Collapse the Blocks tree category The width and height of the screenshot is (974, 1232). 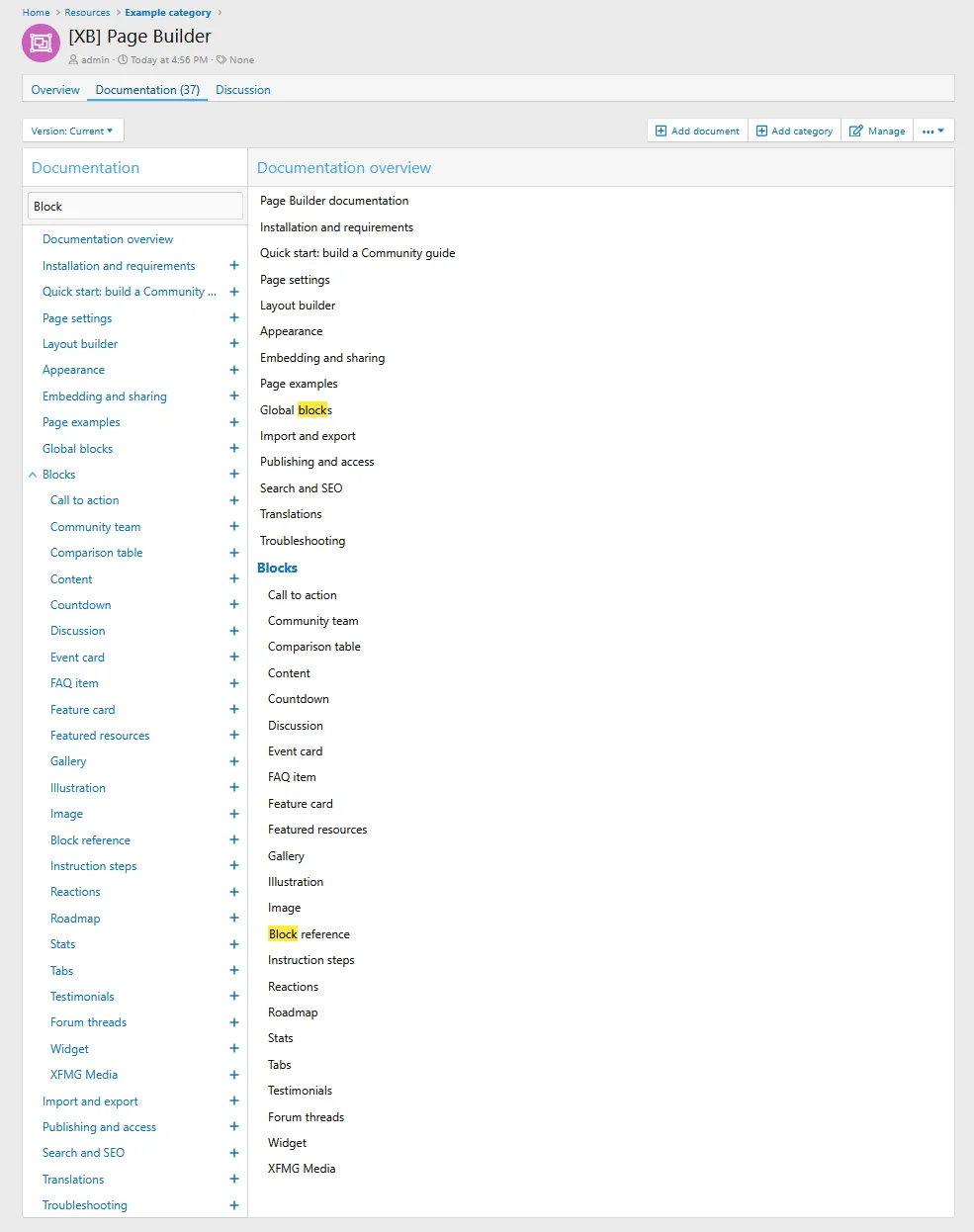coord(33,475)
